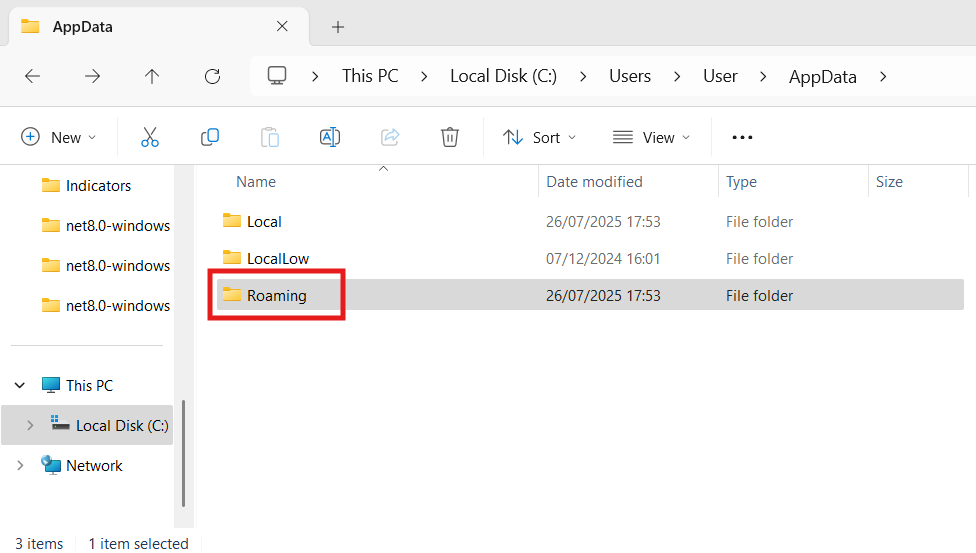Open the Sort dropdown menu

pos(539,137)
